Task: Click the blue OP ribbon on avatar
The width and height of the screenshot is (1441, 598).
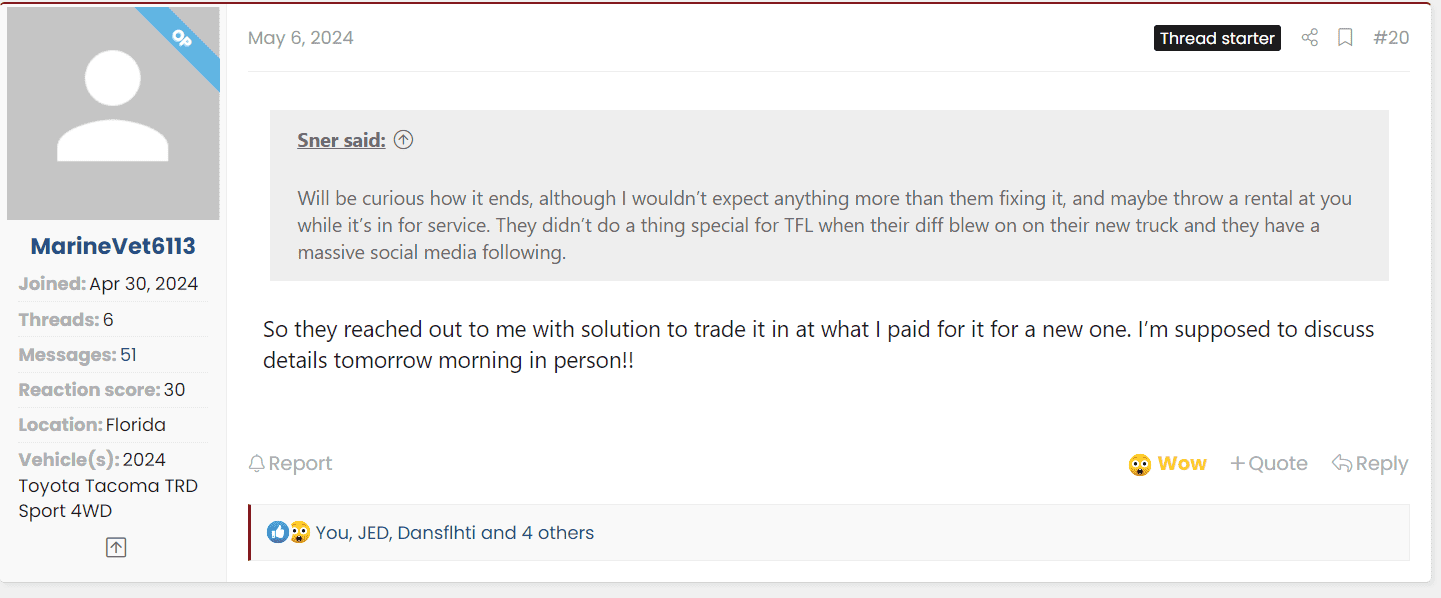Action: (182, 40)
